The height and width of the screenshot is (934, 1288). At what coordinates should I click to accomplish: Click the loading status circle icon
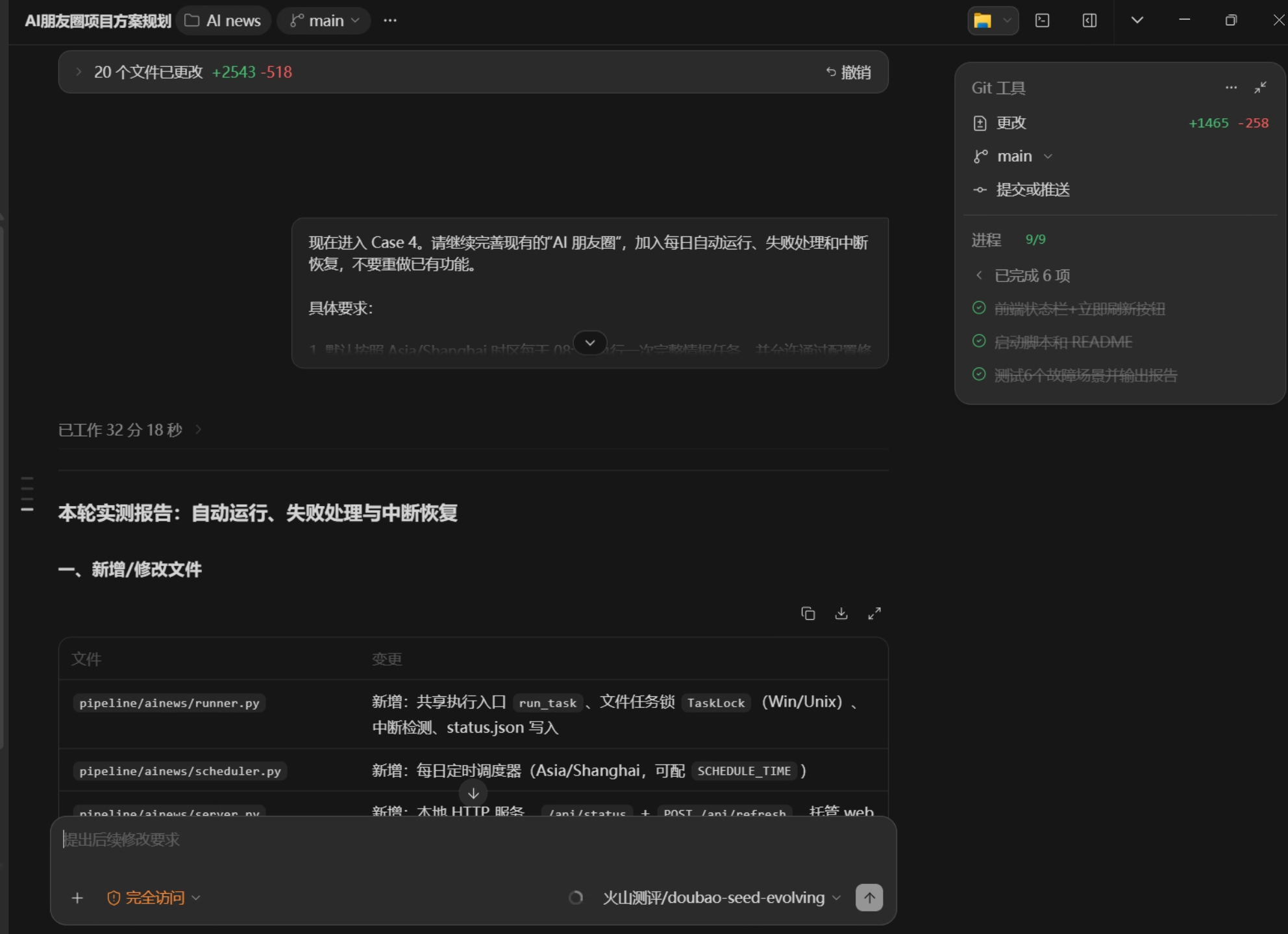point(575,898)
